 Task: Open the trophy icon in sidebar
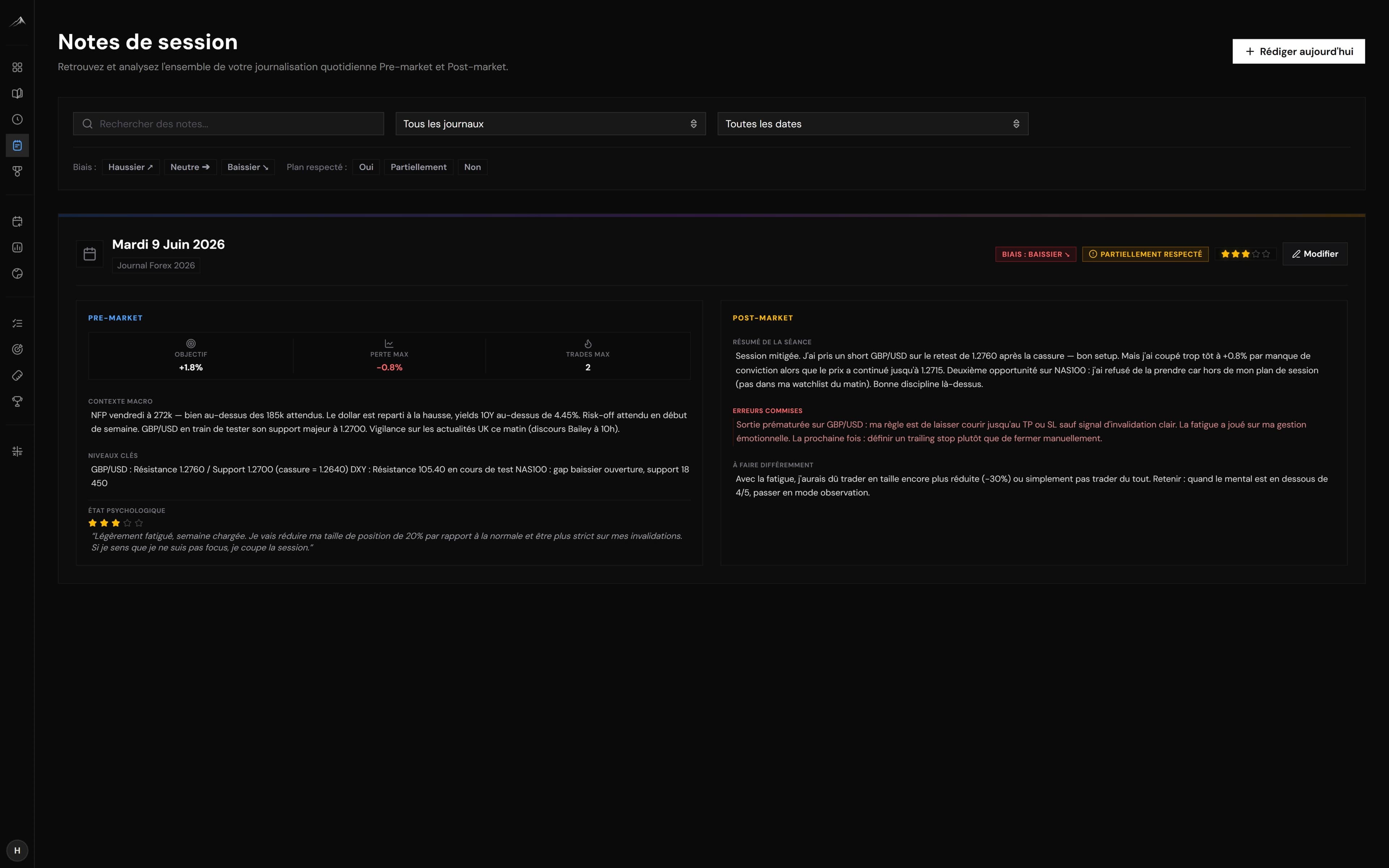(17, 401)
